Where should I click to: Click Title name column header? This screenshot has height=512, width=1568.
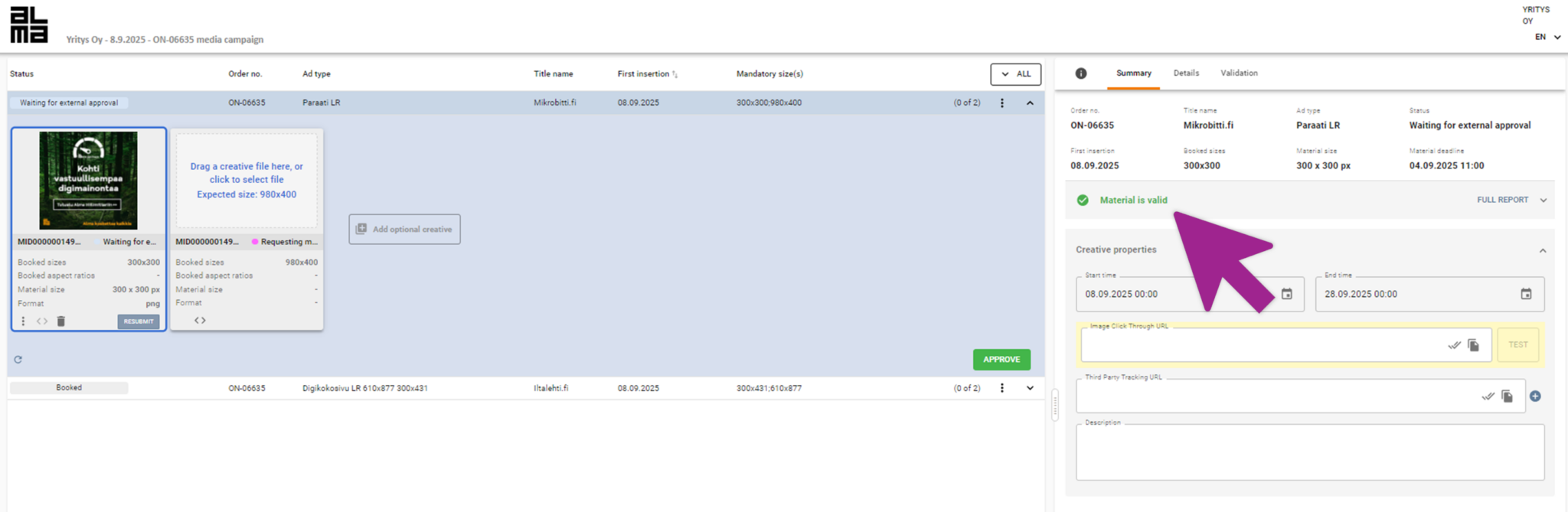point(553,74)
